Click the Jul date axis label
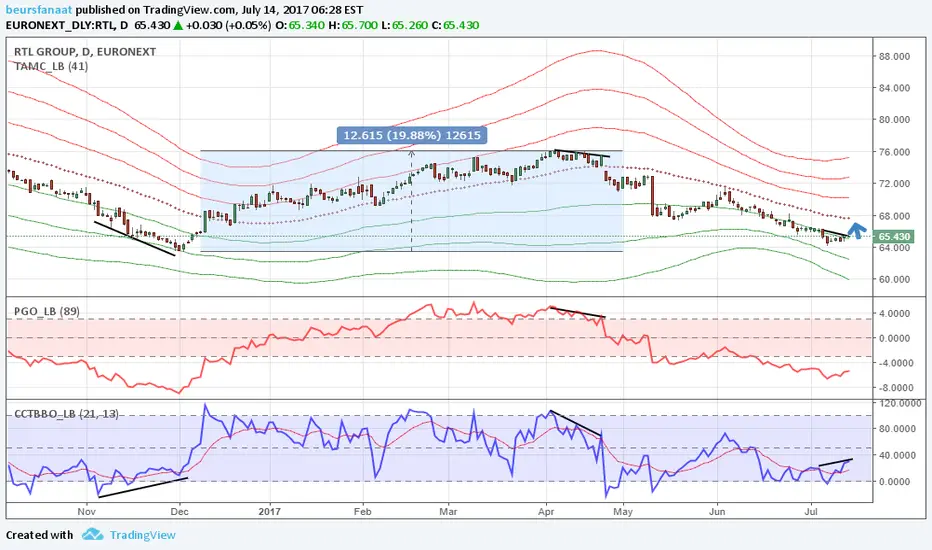This screenshot has width=932, height=550. click(x=811, y=511)
